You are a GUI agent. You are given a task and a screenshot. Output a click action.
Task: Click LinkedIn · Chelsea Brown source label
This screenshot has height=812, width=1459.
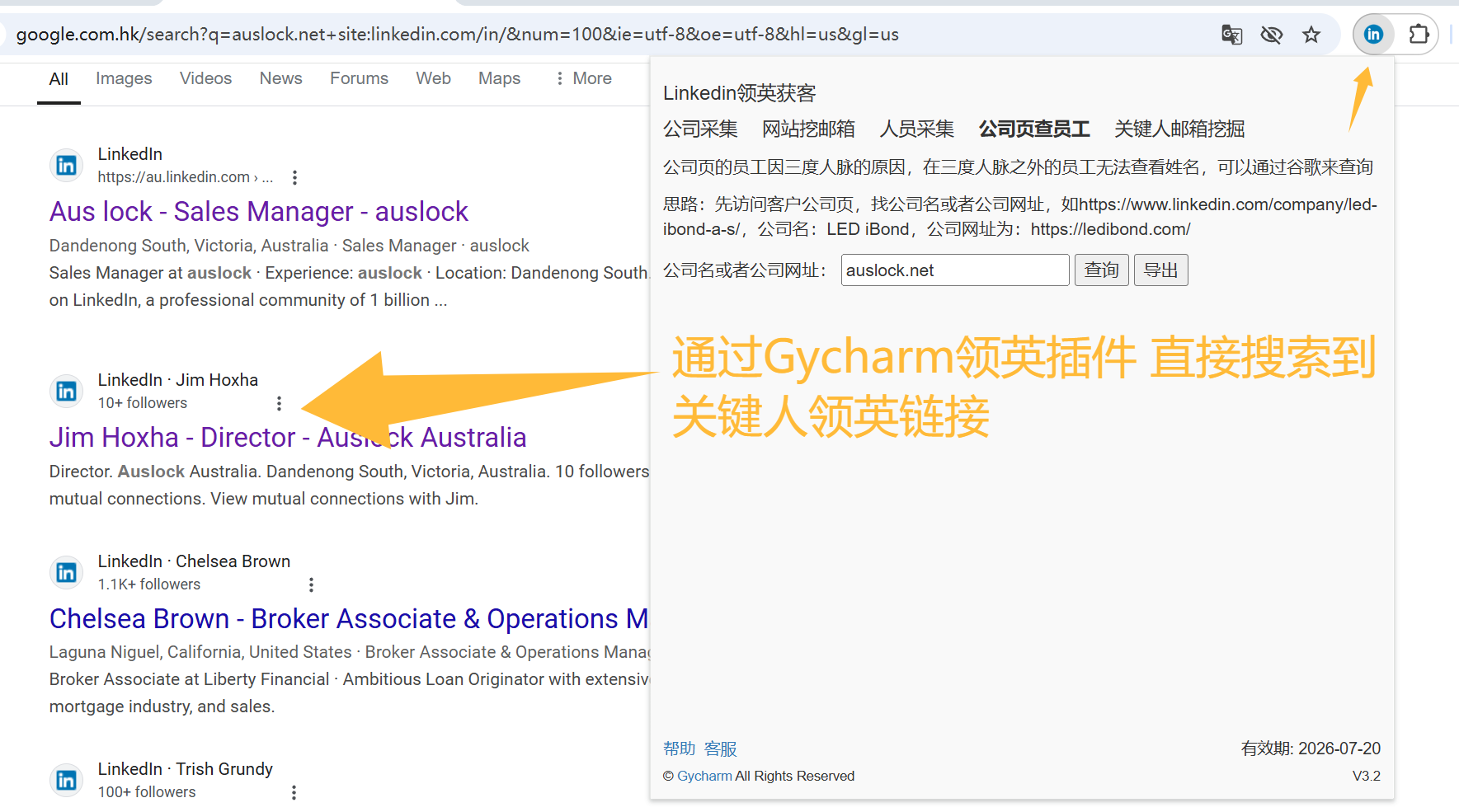click(195, 561)
